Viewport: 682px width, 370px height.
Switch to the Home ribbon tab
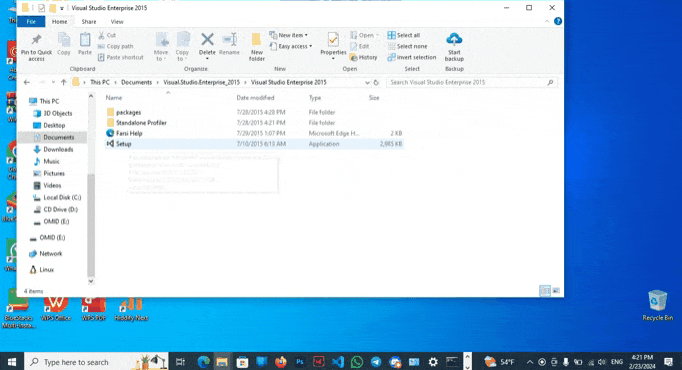click(60, 21)
